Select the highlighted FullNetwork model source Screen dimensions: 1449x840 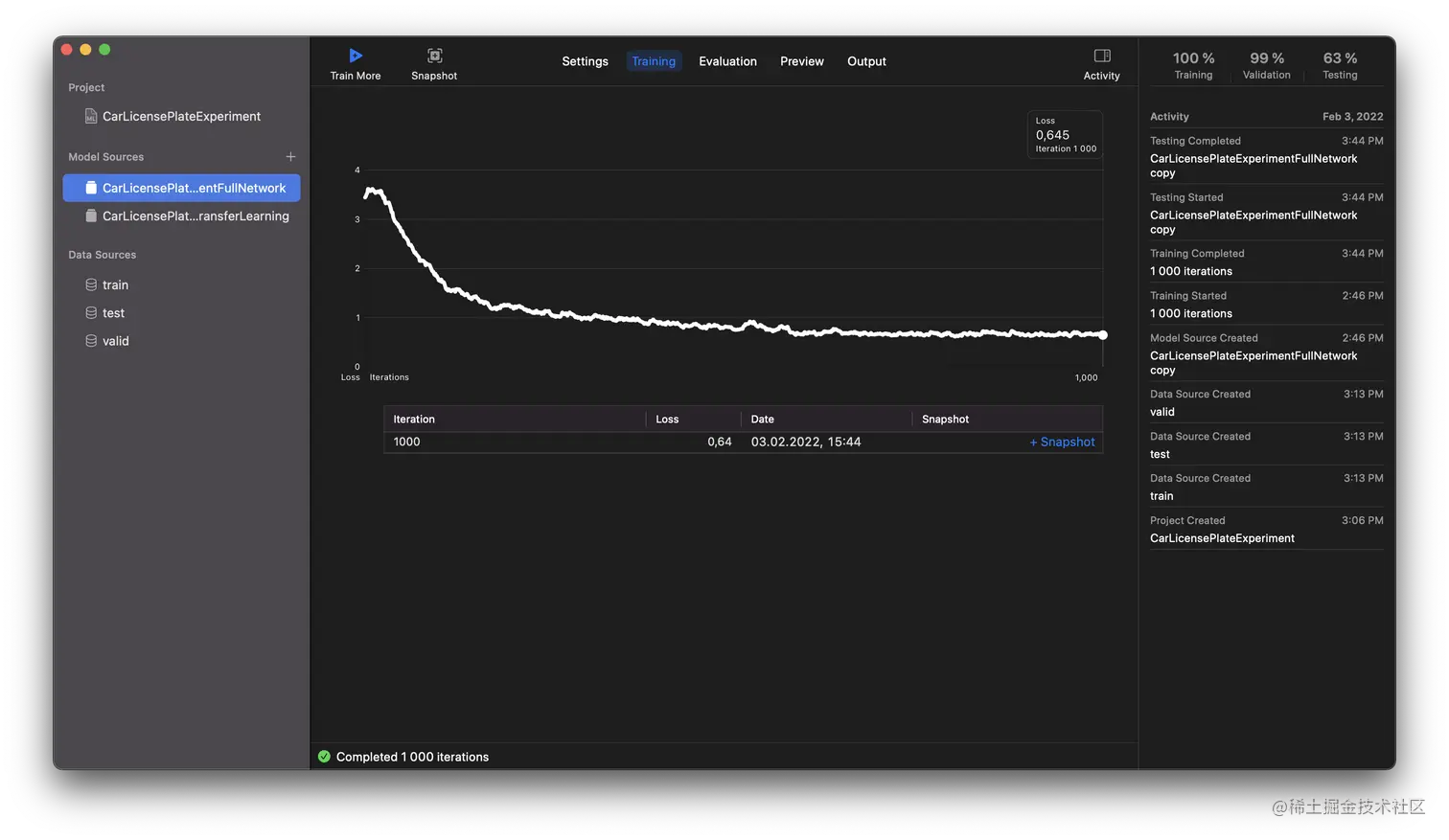point(182,188)
